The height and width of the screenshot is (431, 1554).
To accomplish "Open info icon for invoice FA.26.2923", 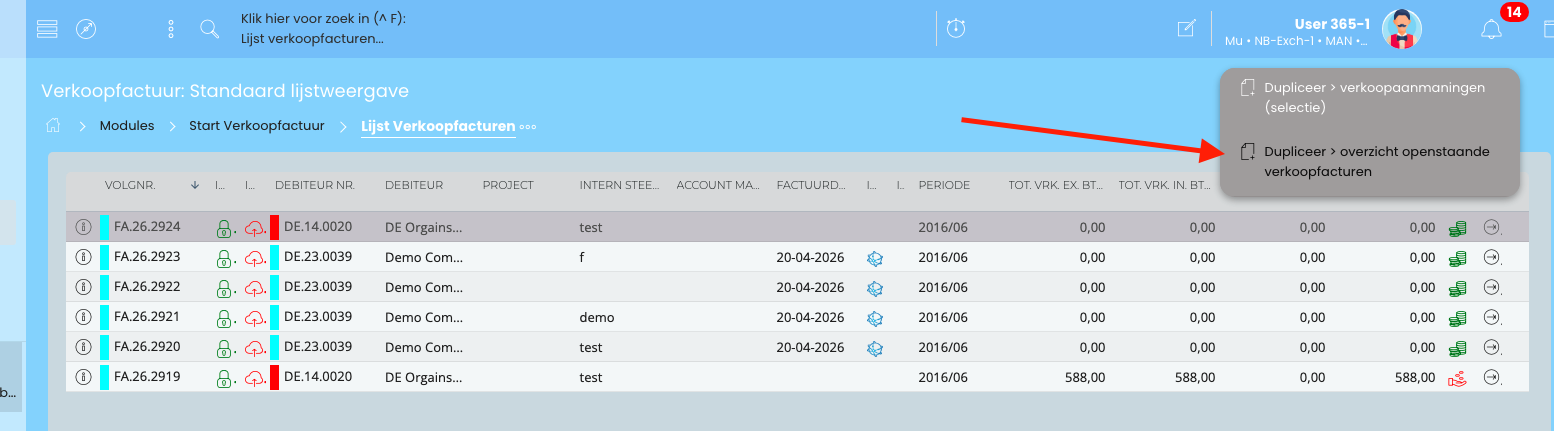I will click(x=83, y=258).
